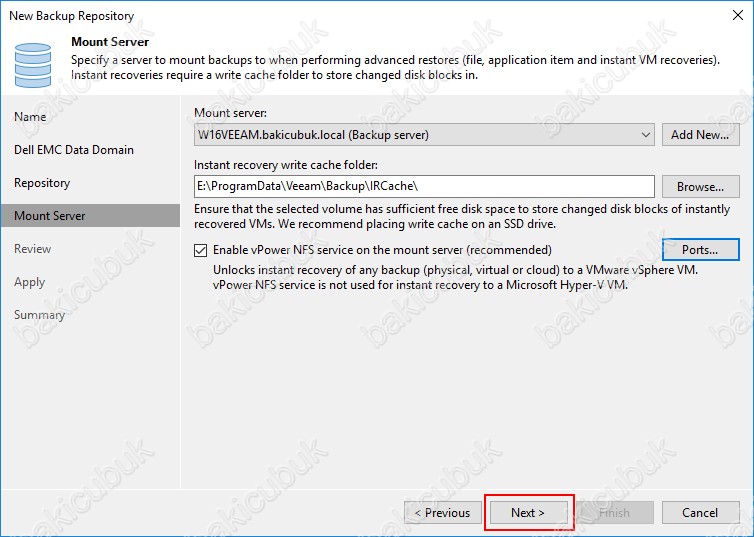
Task: Close the New Backup Repository dialog
Action: [x=733, y=15]
